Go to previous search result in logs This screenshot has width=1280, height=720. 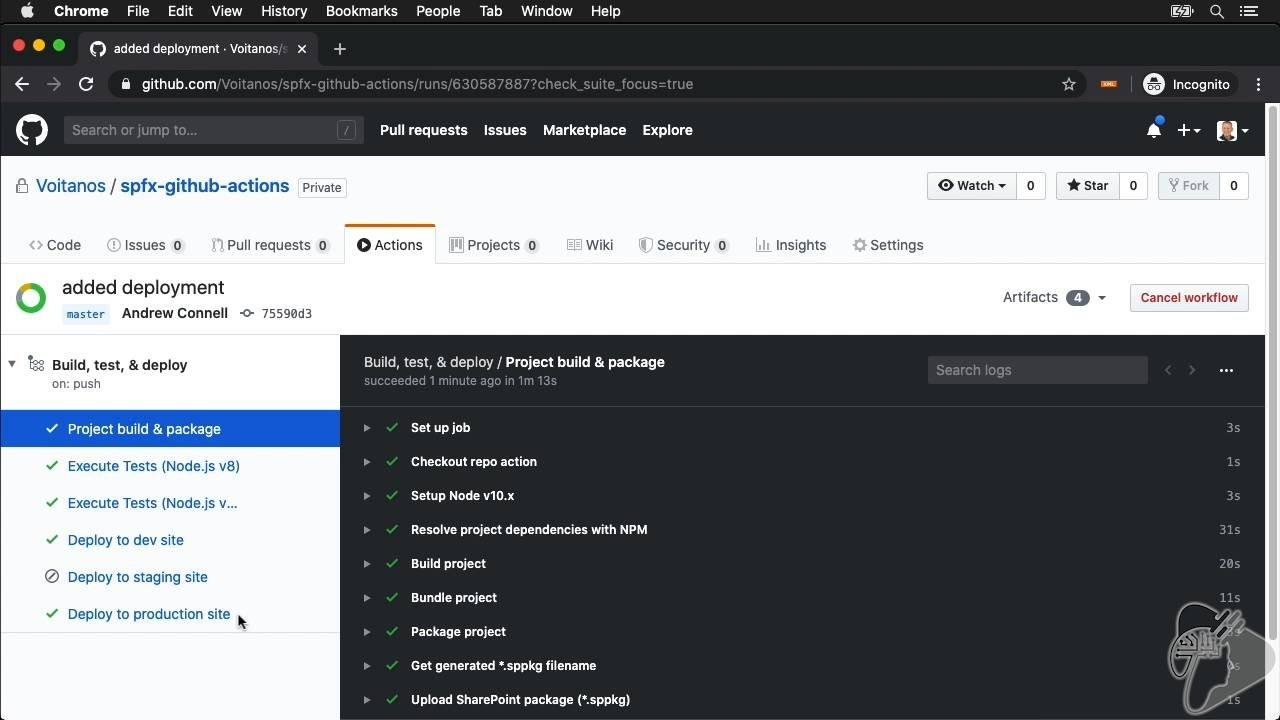click(1168, 370)
